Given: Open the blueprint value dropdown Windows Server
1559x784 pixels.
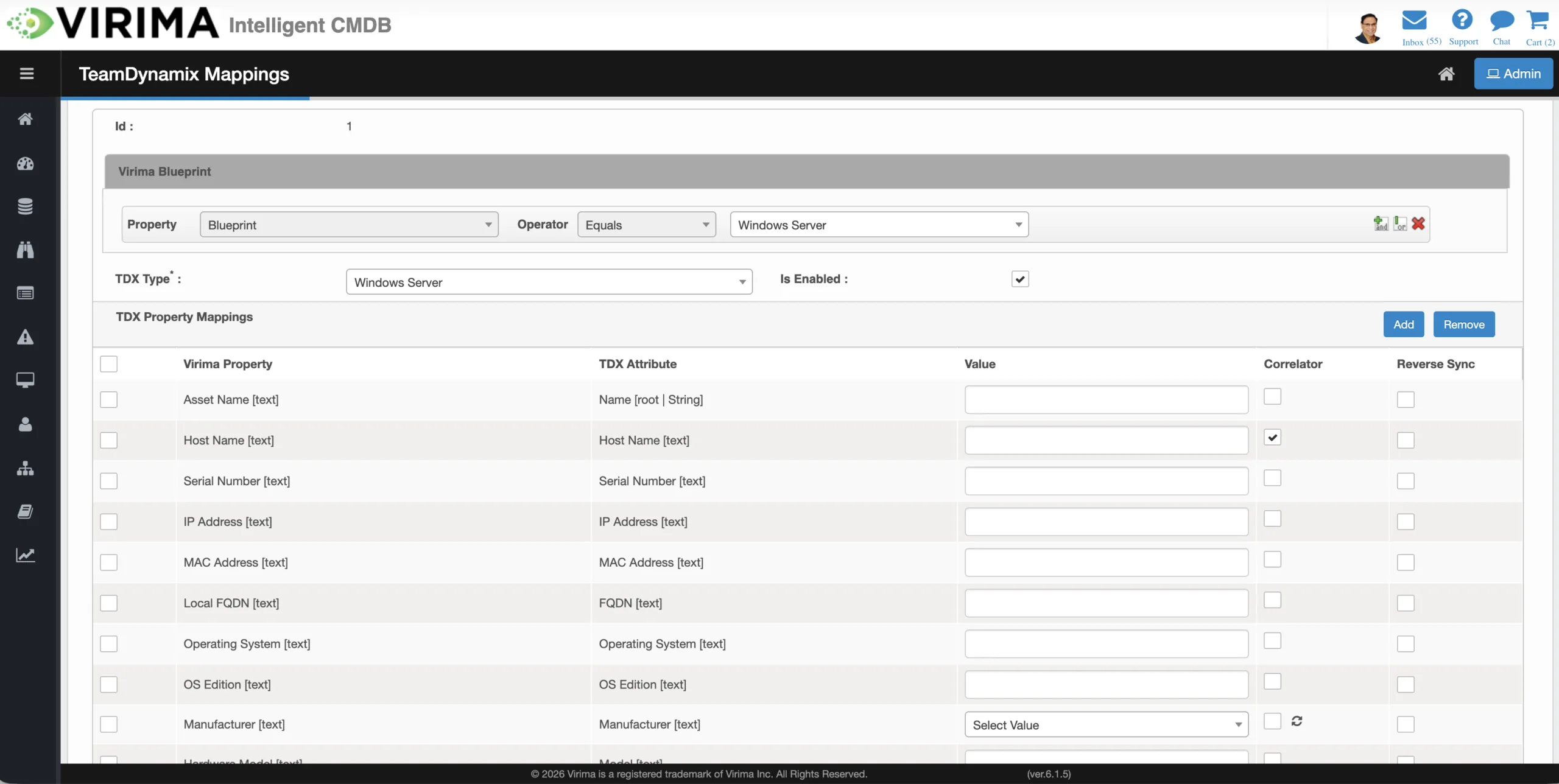Looking at the screenshot, I should click(879, 225).
